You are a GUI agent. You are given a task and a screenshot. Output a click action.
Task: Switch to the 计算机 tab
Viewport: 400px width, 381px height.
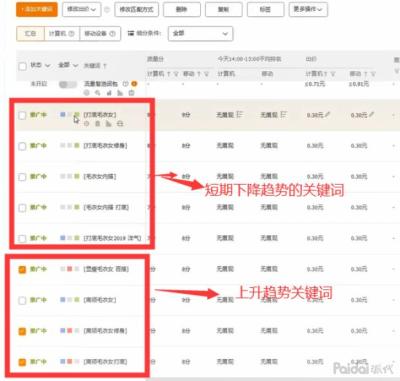tap(62, 34)
